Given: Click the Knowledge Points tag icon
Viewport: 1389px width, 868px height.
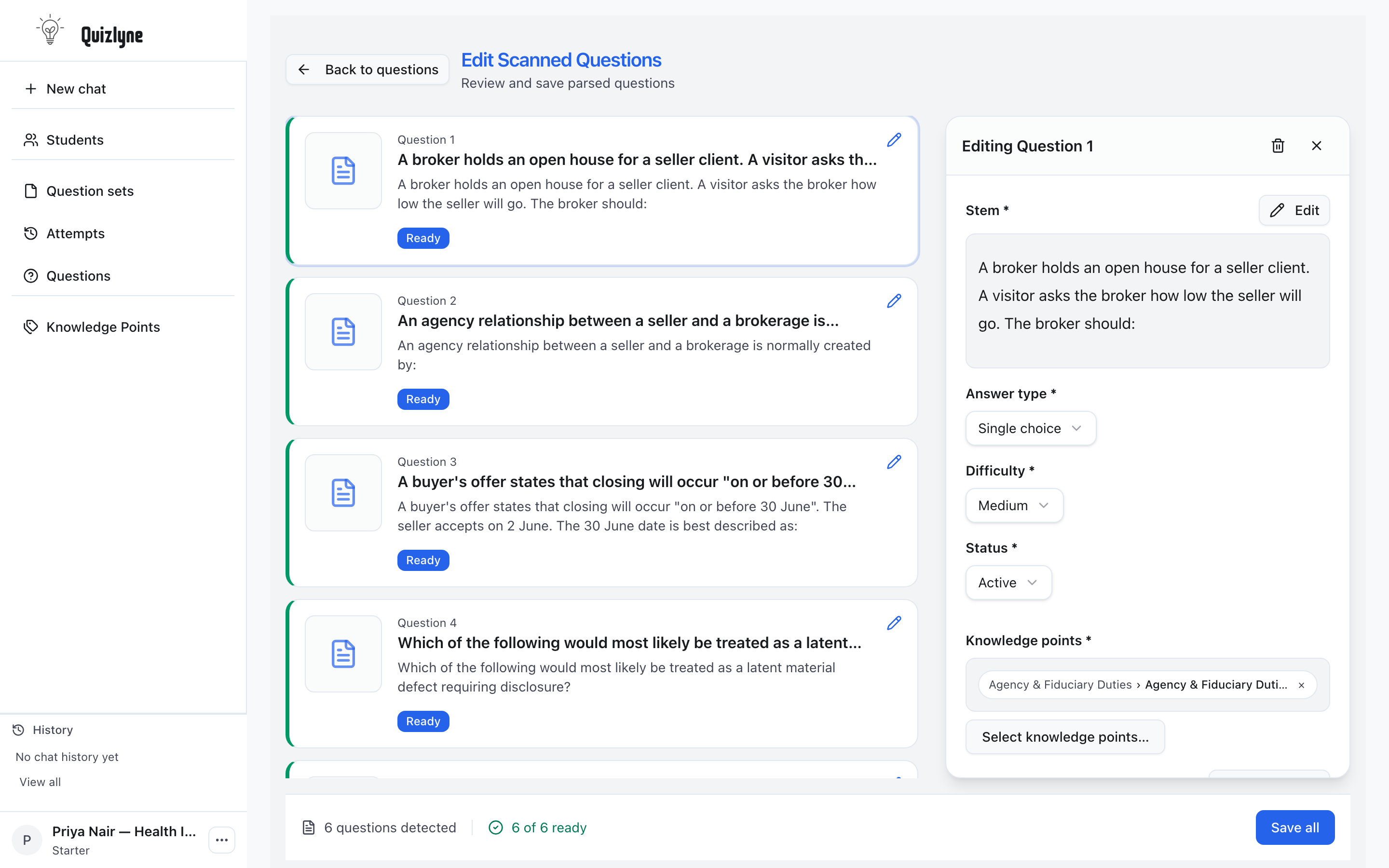Looking at the screenshot, I should [x=31, y=327].
